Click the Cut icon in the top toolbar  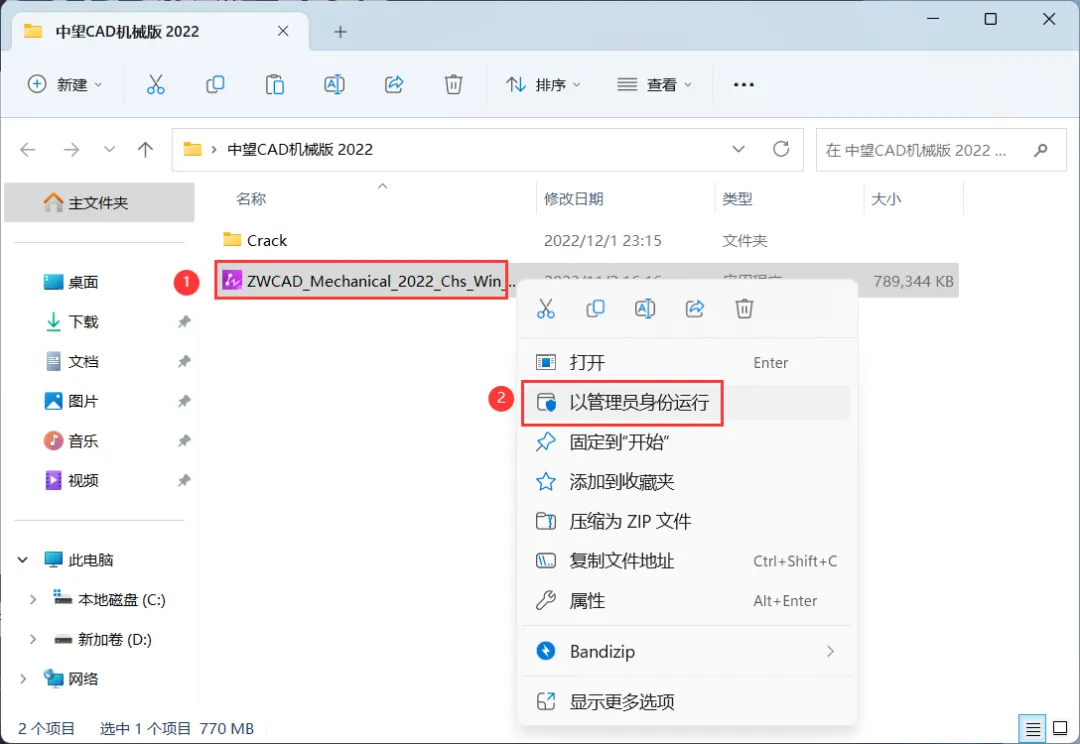[x=156, y=85]
